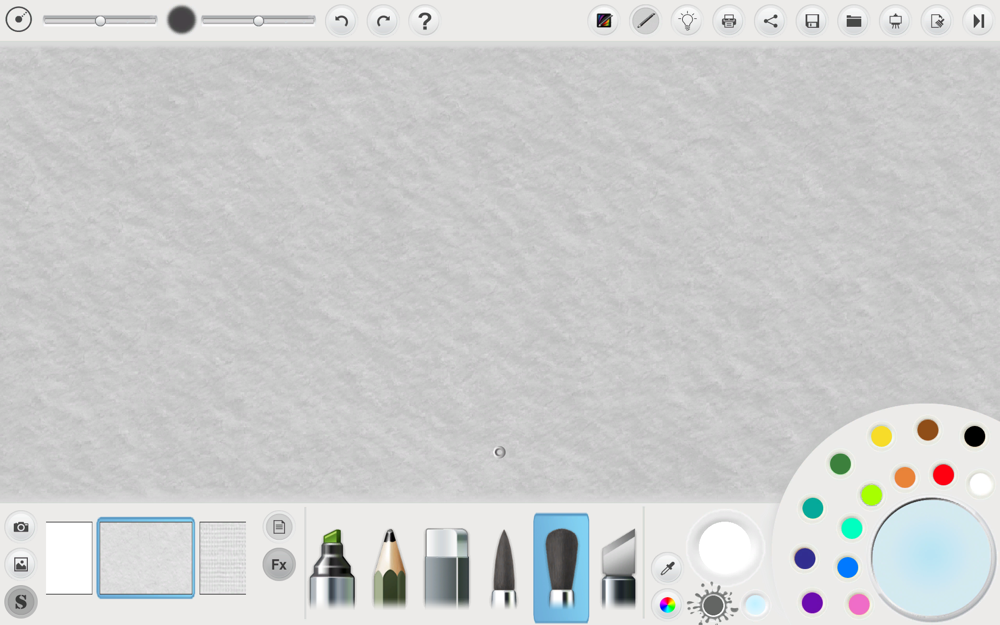Viewport: 1000px width, 625px height.
Task: Select the pencil drawing tool
Action: click(390, 568)
